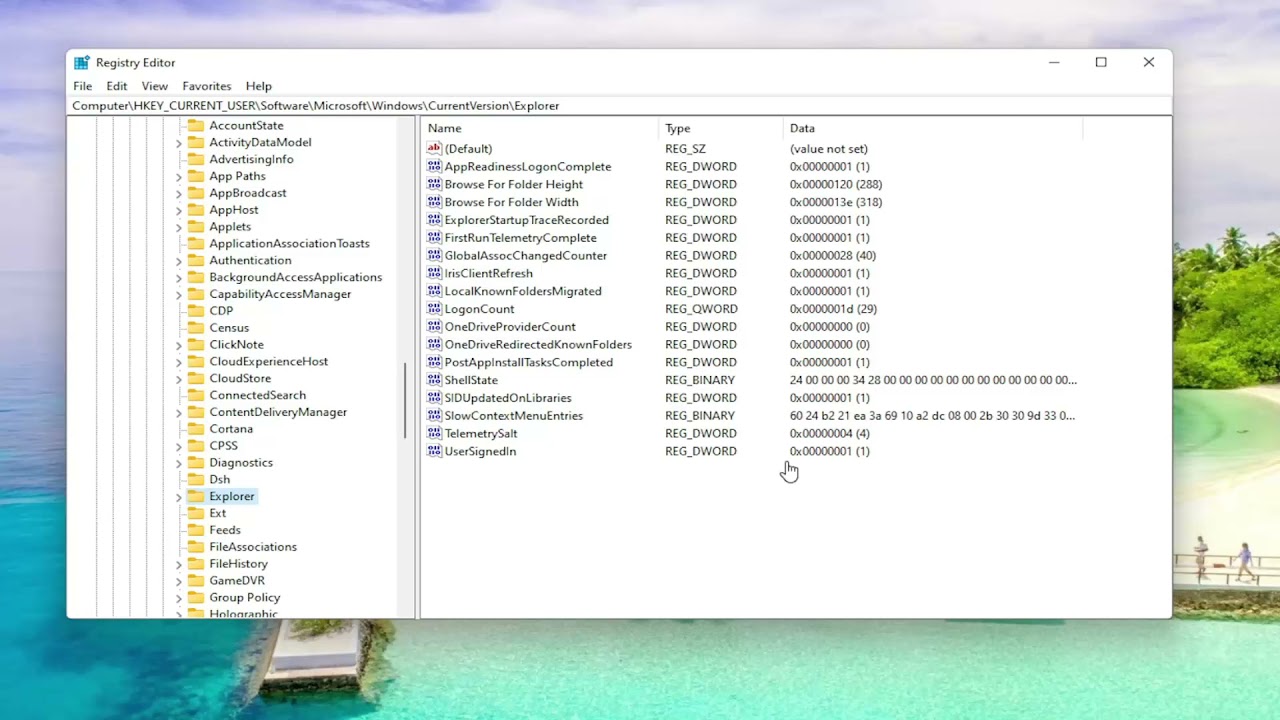
Task: Click the AccountState folder icon
Action: tap(196, 125)
